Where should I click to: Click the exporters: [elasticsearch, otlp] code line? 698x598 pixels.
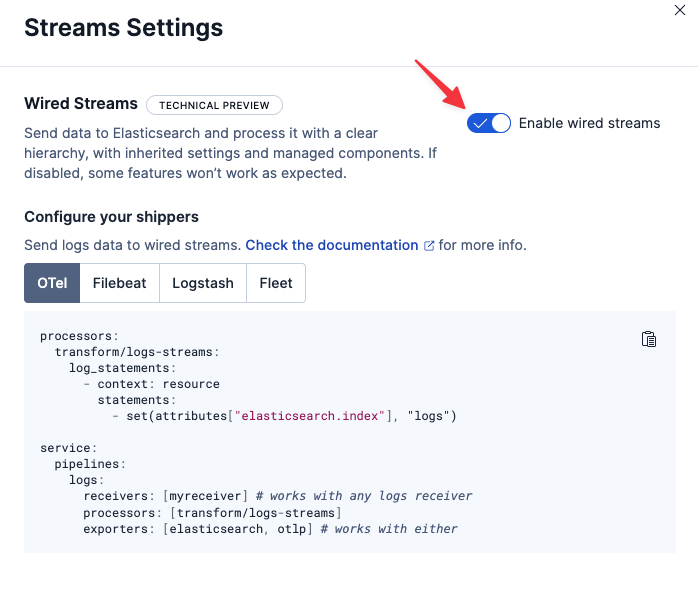[270, 529]
